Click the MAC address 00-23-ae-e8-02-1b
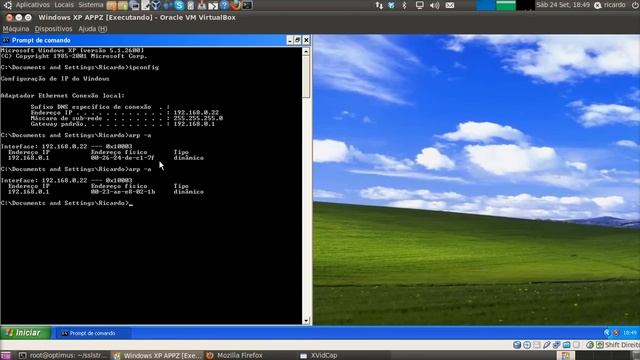640x360 pixels. [123, 191]
